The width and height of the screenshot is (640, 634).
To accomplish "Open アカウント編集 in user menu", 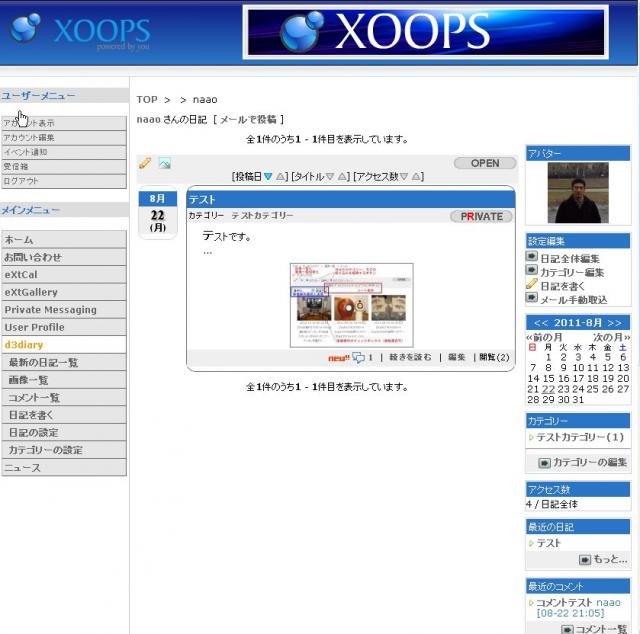I will [x=64, y=138].
